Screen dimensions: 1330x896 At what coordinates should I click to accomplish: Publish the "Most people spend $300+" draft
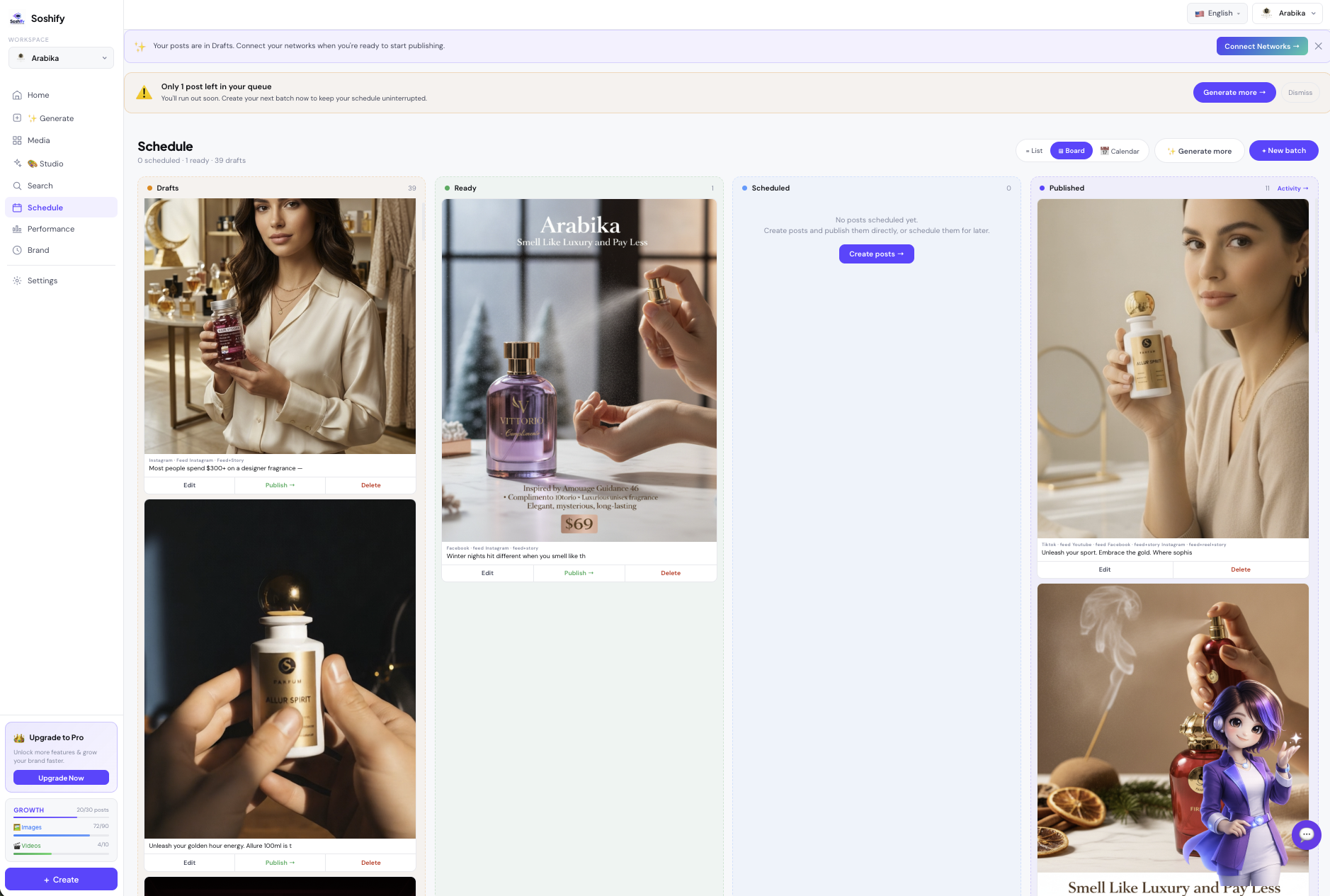pyautogui.click(x=280, y=485)
